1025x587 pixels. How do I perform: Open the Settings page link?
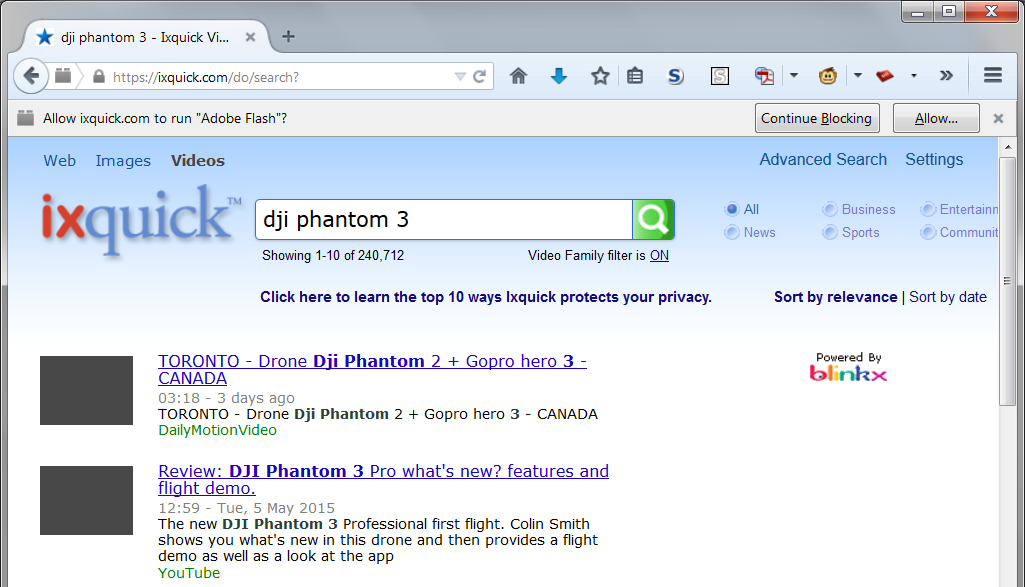click(934, 159)
